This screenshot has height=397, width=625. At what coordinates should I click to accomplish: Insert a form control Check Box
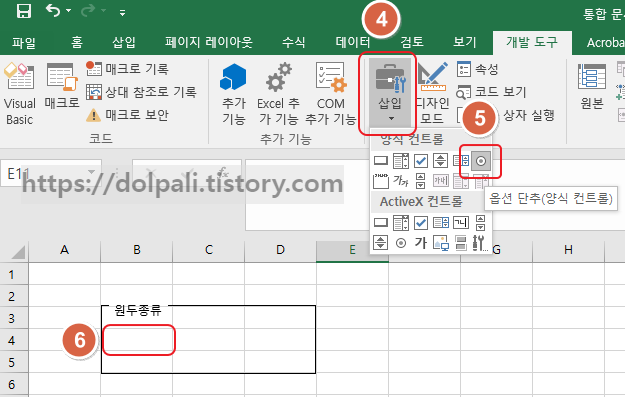tap(421, 161)
